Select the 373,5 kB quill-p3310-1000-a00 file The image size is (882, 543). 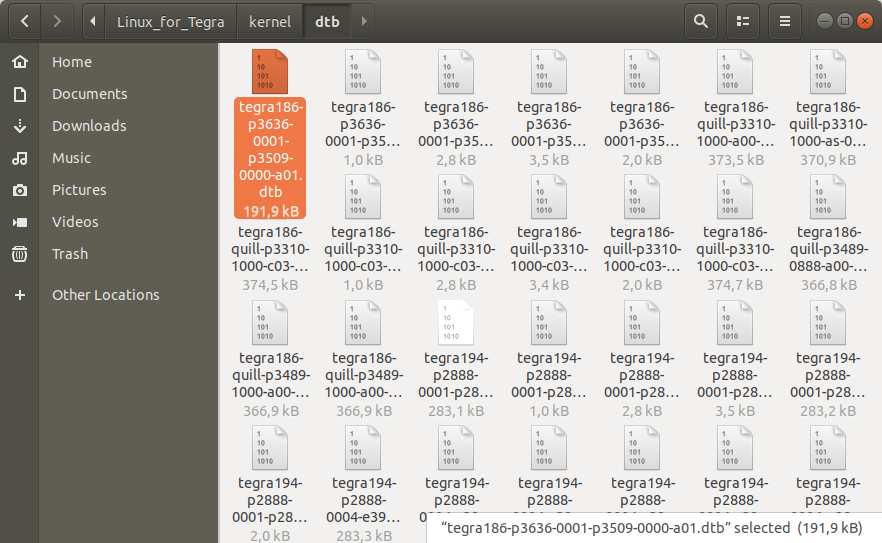[735, 108]
